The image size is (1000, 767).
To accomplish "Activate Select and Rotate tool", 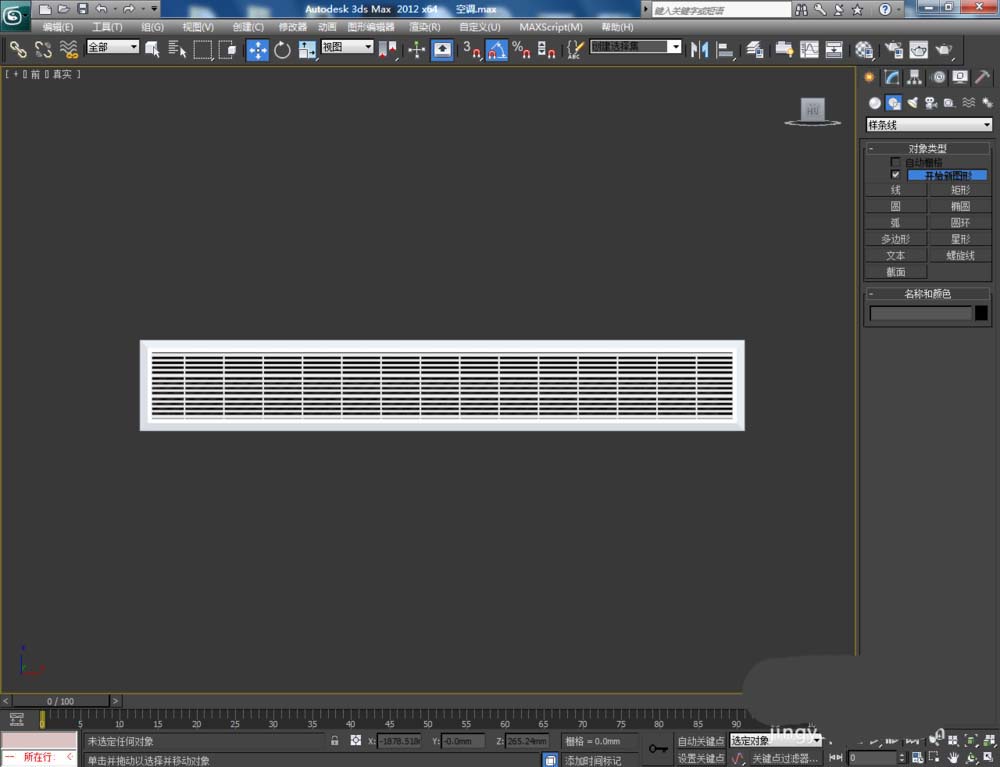I will pos(282,49).
